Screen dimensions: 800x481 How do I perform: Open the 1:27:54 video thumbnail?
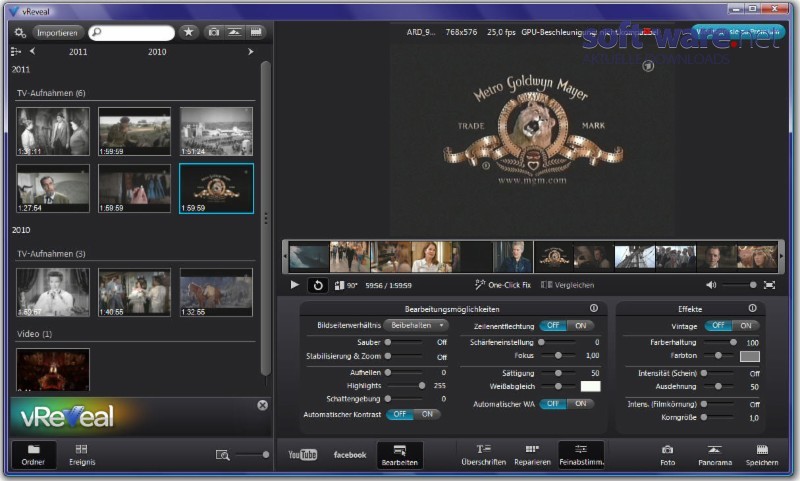pyautogui.click(x=53, y=188)
